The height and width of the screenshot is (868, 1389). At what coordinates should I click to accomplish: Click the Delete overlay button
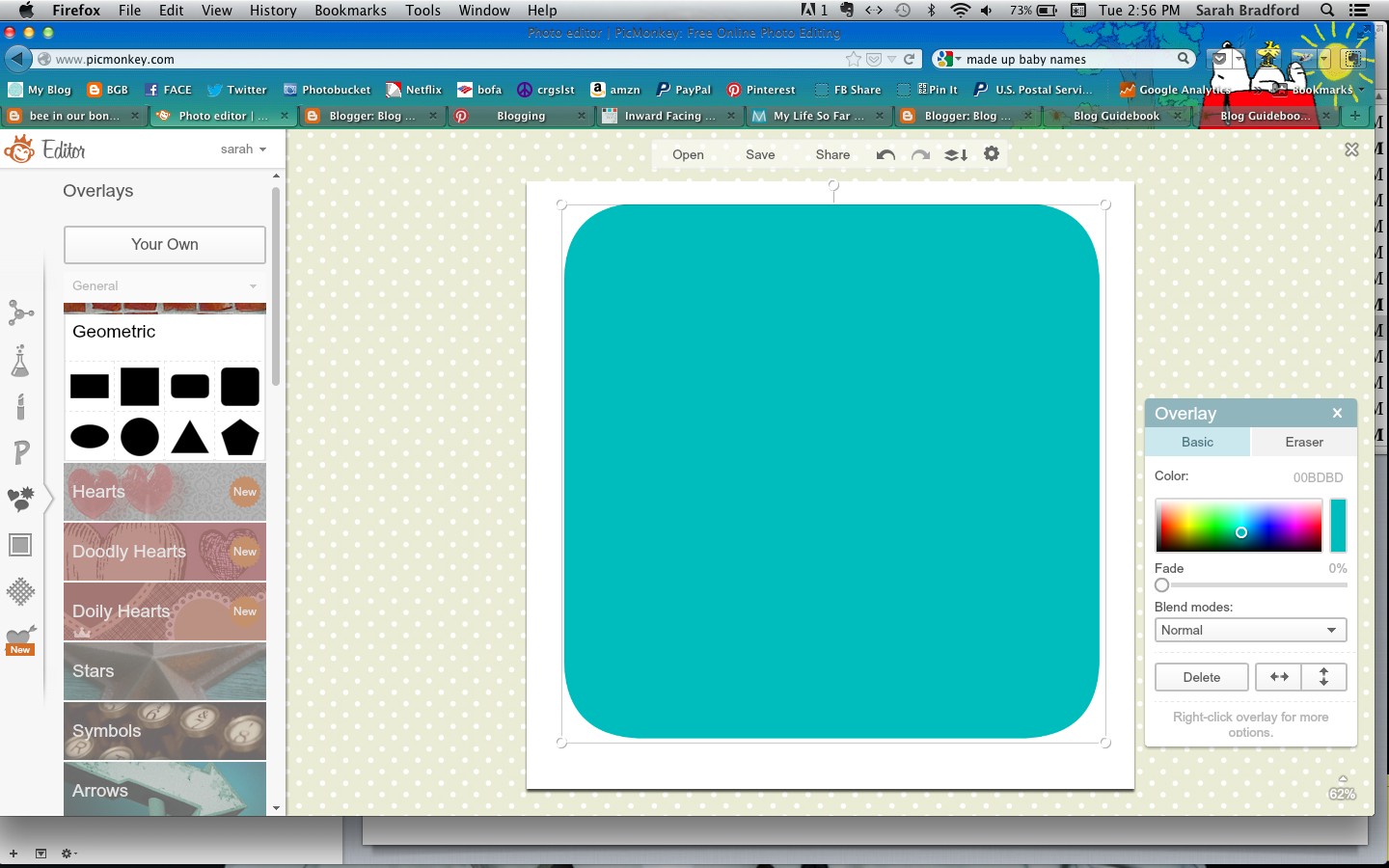tap(1201, 677)
